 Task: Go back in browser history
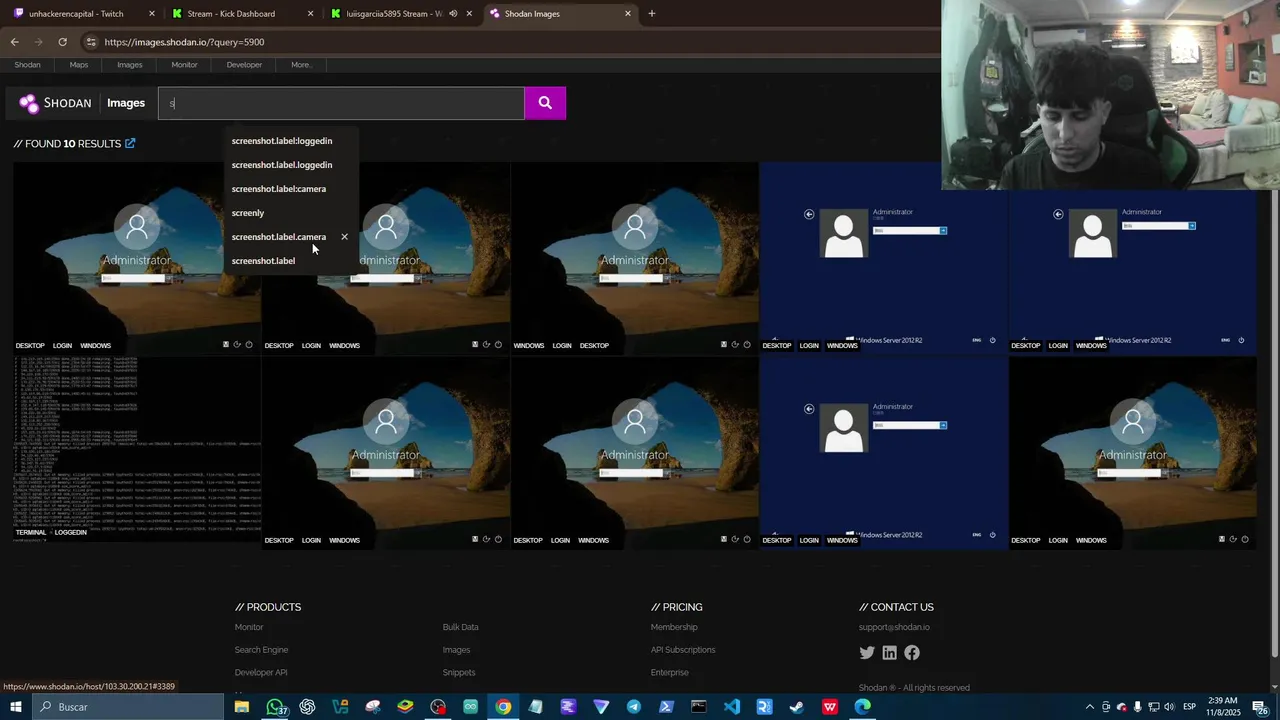click(14, 42)
